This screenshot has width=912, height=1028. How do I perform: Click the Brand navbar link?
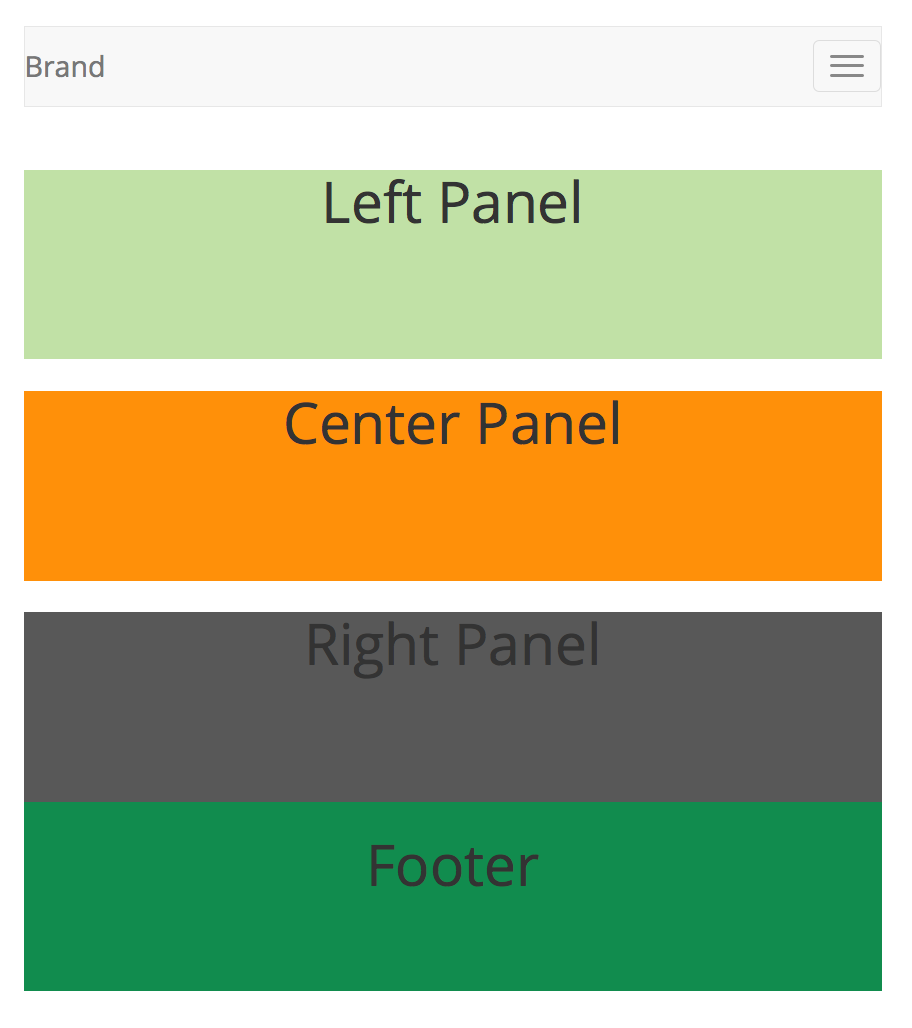click(x=65, y=67)
